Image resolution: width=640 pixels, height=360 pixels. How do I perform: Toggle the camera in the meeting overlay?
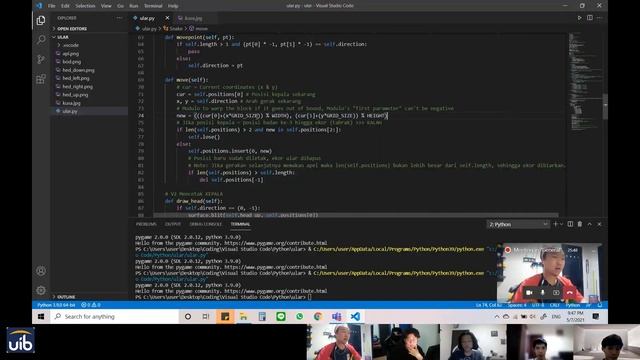(529, 293)
